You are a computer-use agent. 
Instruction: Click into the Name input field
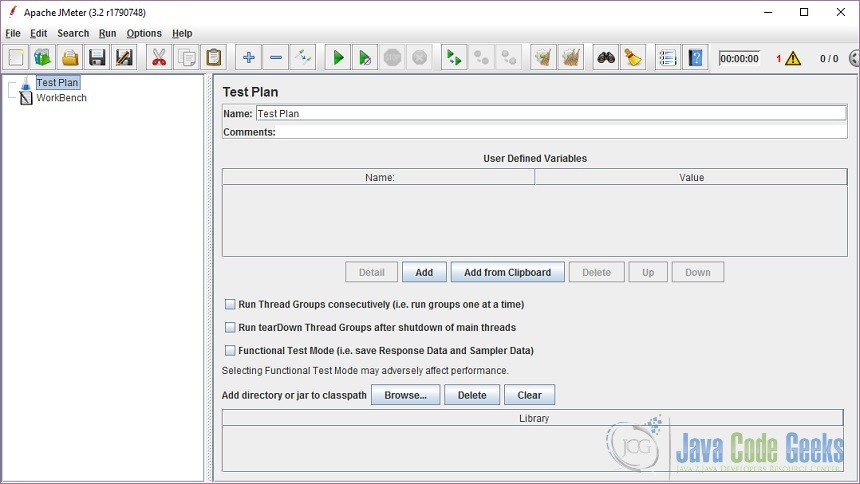pyautogui.click(x=551, y=114)
